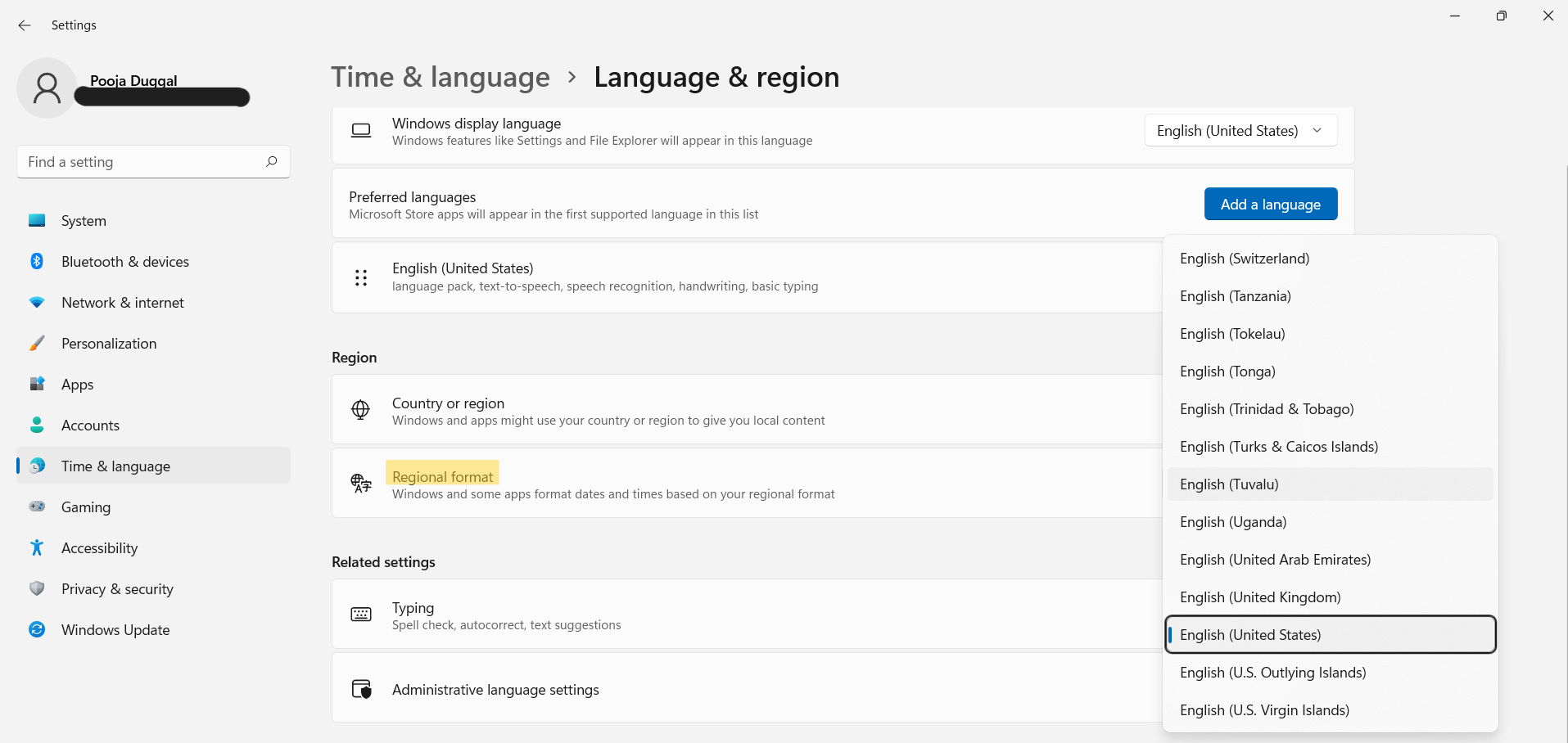Click the Windows Update sync icon

[x=37, y=630]
